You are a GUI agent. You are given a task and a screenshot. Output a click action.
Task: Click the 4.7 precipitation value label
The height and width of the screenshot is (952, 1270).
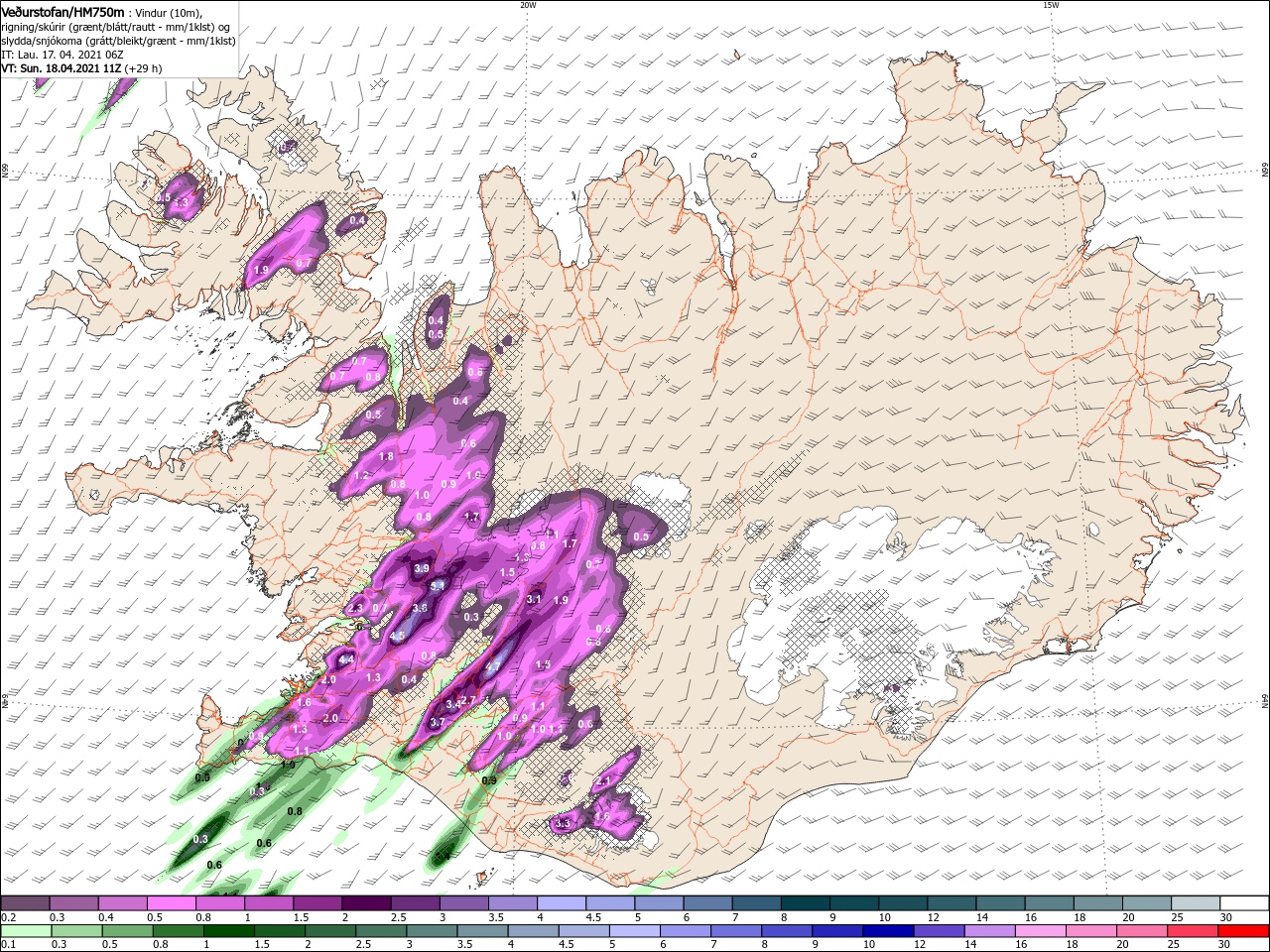pos(492,667)
